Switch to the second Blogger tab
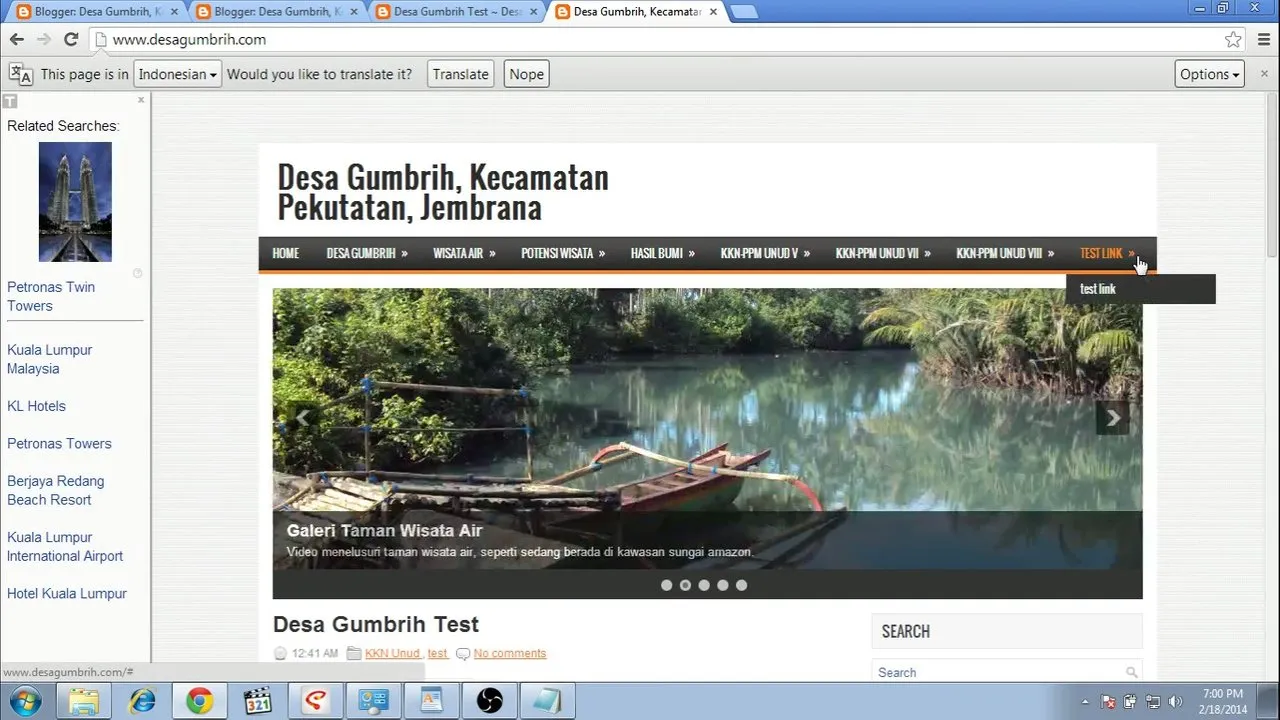Image resolution: width=1280 pixels, height=720 pixels. tap(275, 12)
